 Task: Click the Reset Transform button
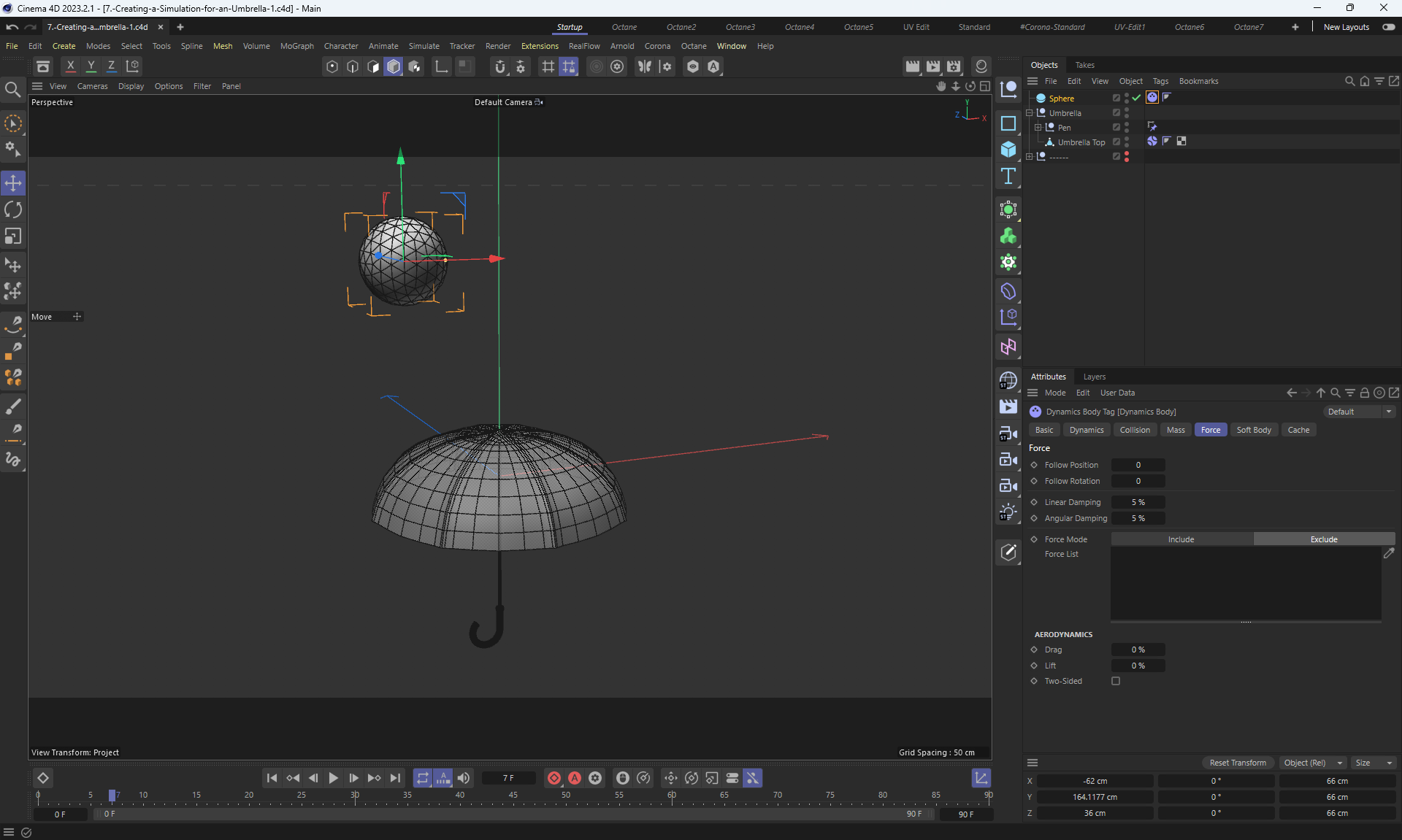click(1238, 763)
